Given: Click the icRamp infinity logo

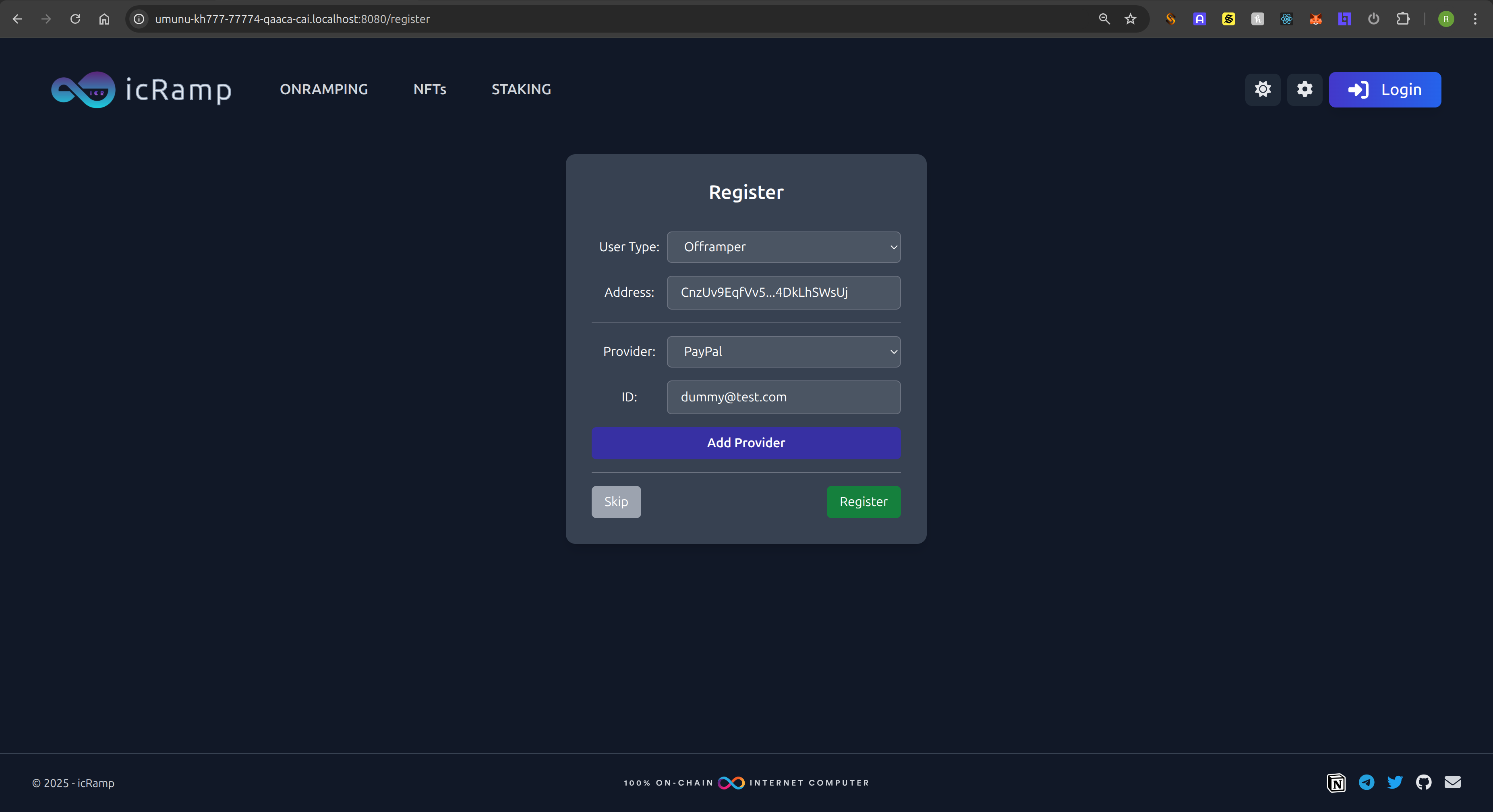Looking at the screenshot, I should 83,90.
